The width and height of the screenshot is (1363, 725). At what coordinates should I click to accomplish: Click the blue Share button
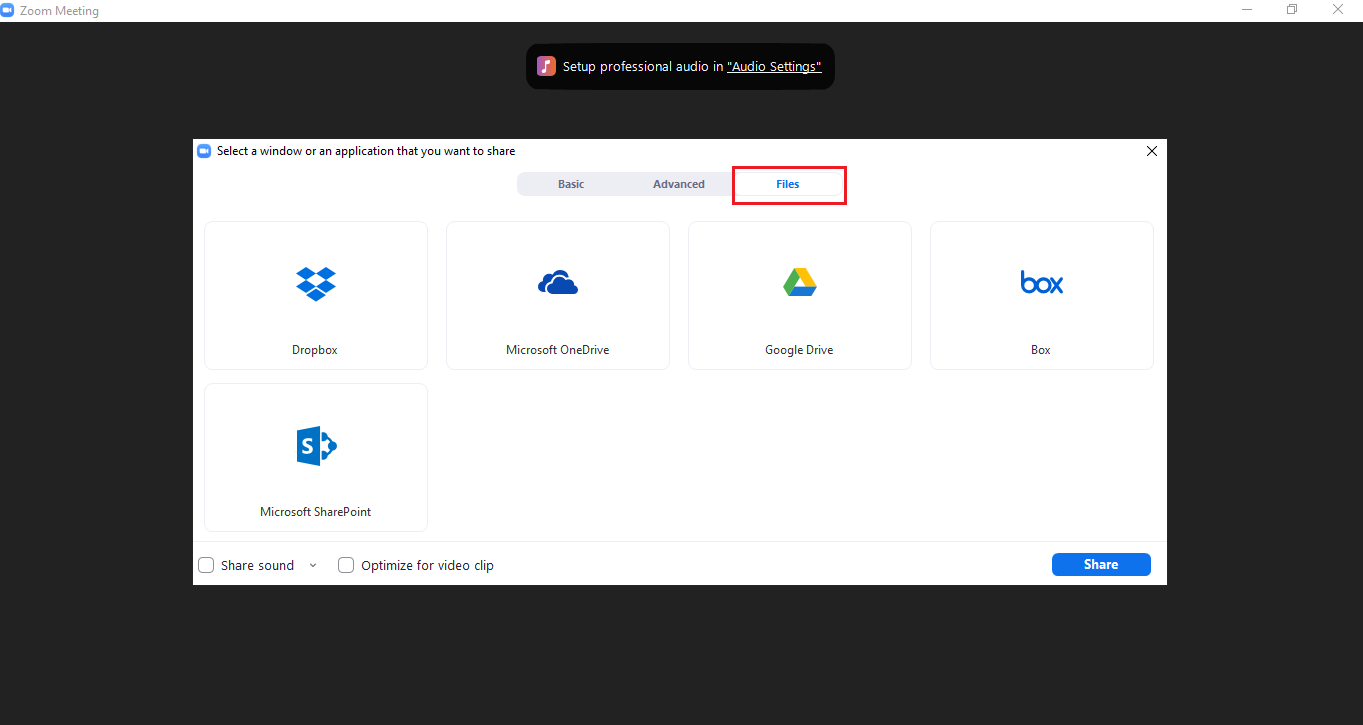tap(1101, 564)
